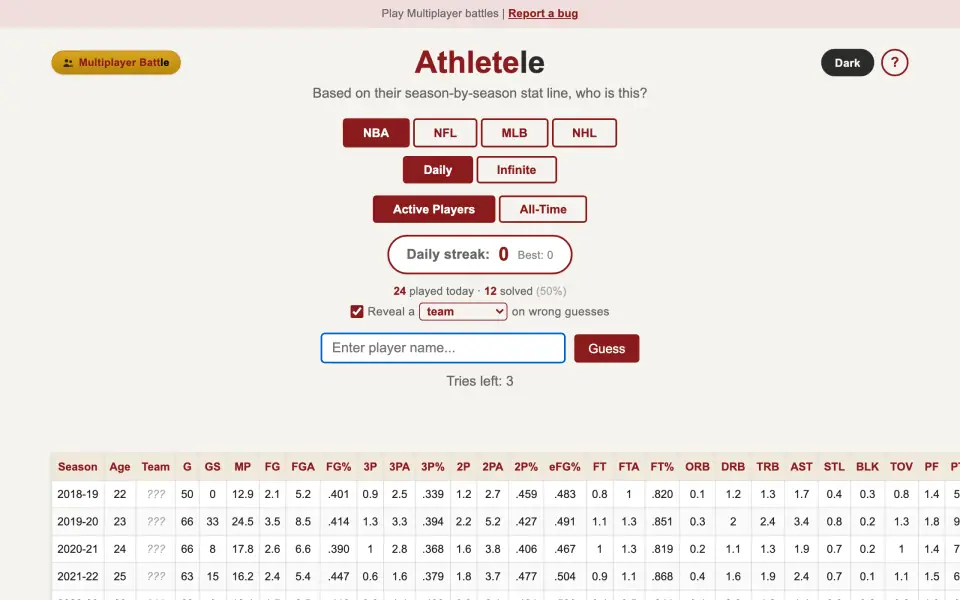Open Multiplayer Battle mode
The image size is (960, 600).
coord(116,62)
